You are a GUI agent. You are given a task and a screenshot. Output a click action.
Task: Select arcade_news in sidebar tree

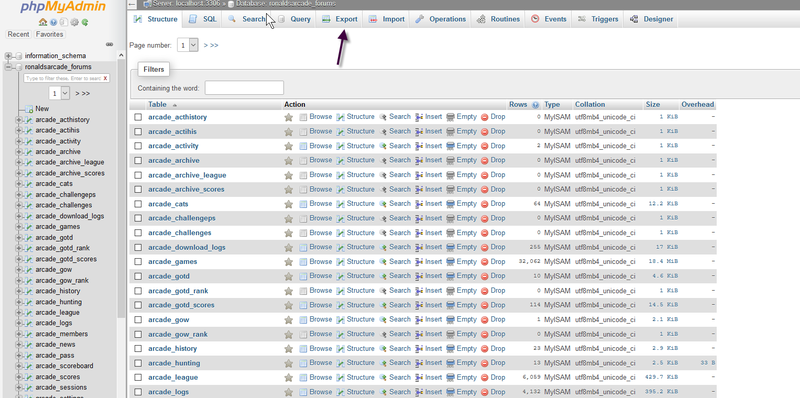pyautogui.click(x=55, y=345)
